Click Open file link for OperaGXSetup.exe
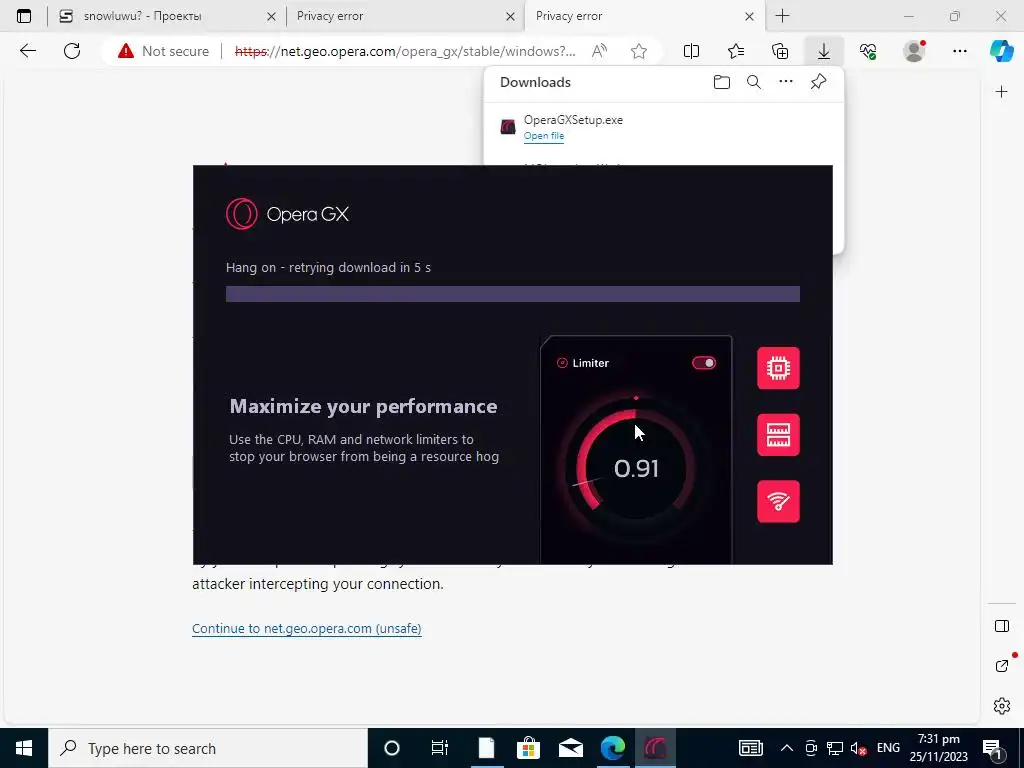This screenshot has width=1024, height=768. click(x=543, y=136)
